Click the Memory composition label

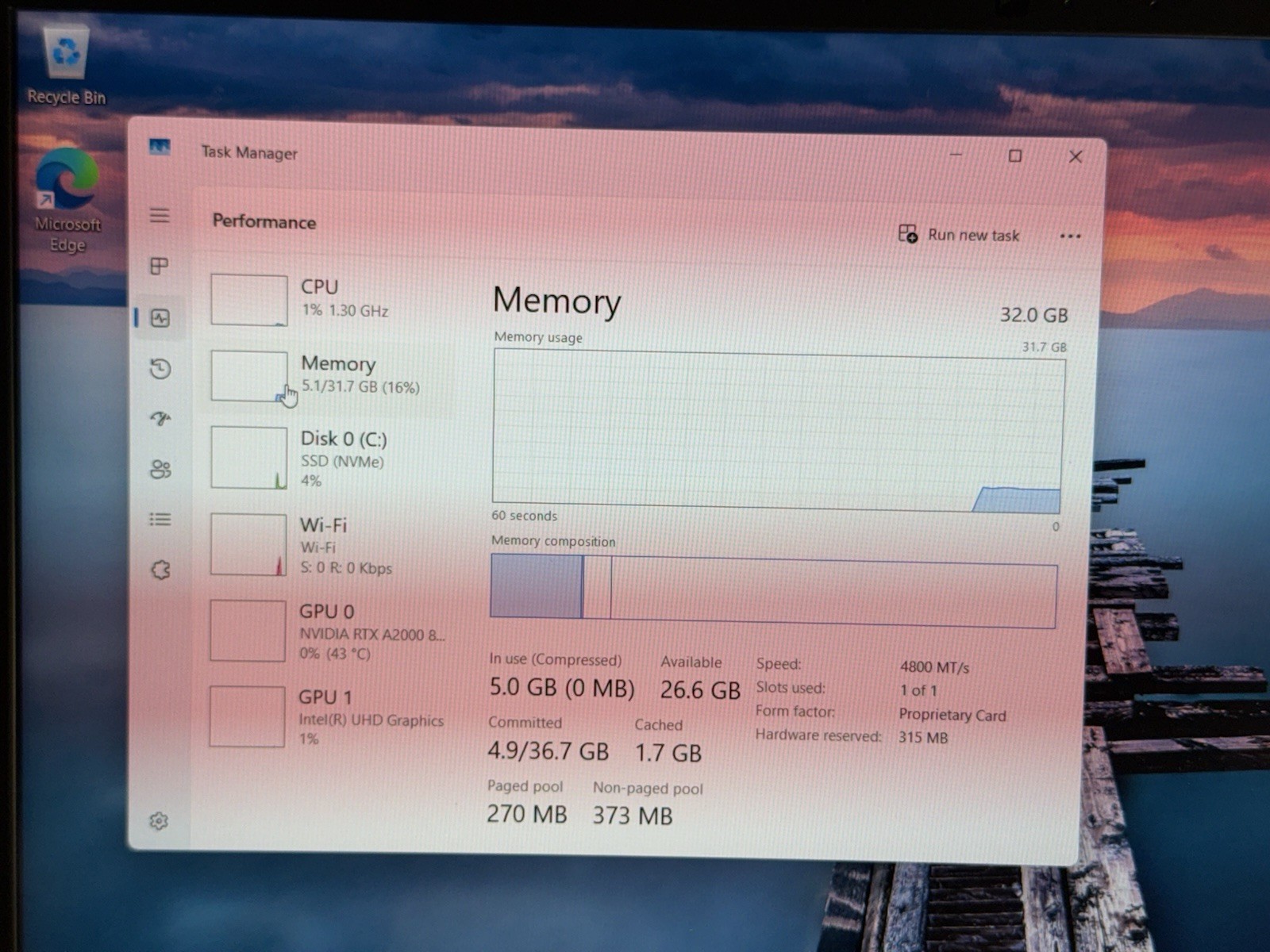553,541
